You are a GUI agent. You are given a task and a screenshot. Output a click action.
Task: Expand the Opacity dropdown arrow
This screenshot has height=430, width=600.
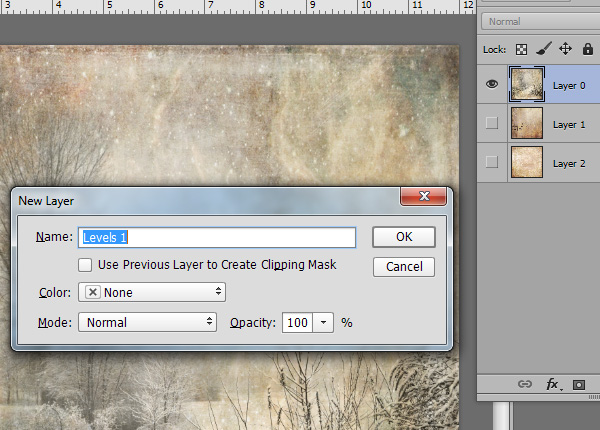point(325,322)
